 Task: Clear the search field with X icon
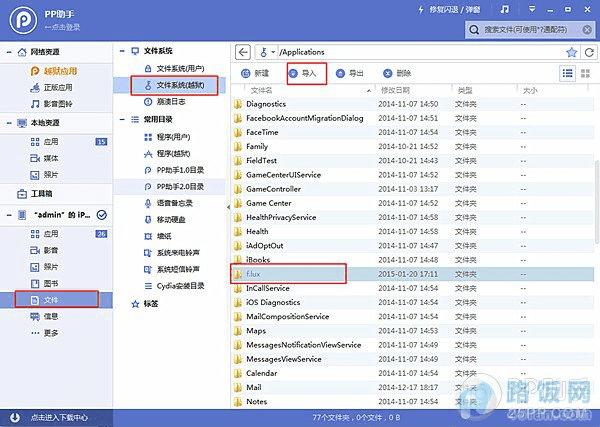click(587, 29)
